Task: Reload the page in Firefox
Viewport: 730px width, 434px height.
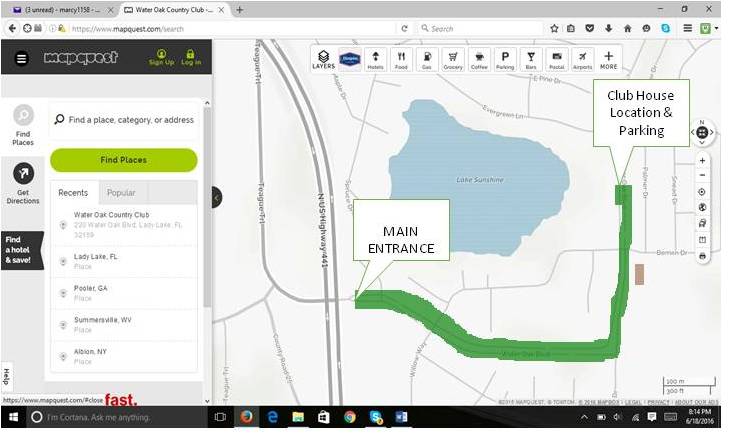Action: click(x=405, y=28)
